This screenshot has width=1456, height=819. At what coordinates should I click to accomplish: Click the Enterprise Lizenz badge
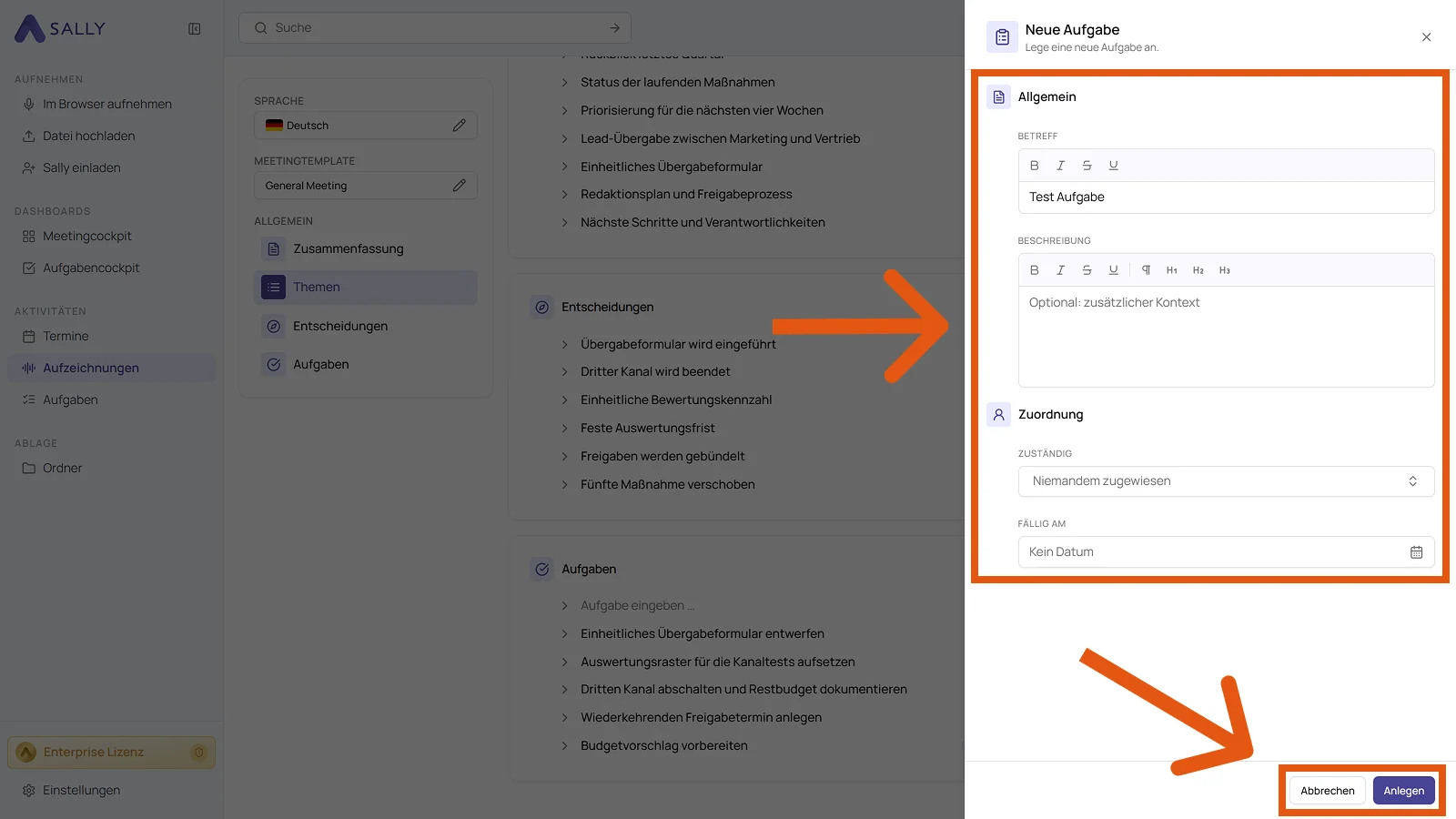click(112, 753)
